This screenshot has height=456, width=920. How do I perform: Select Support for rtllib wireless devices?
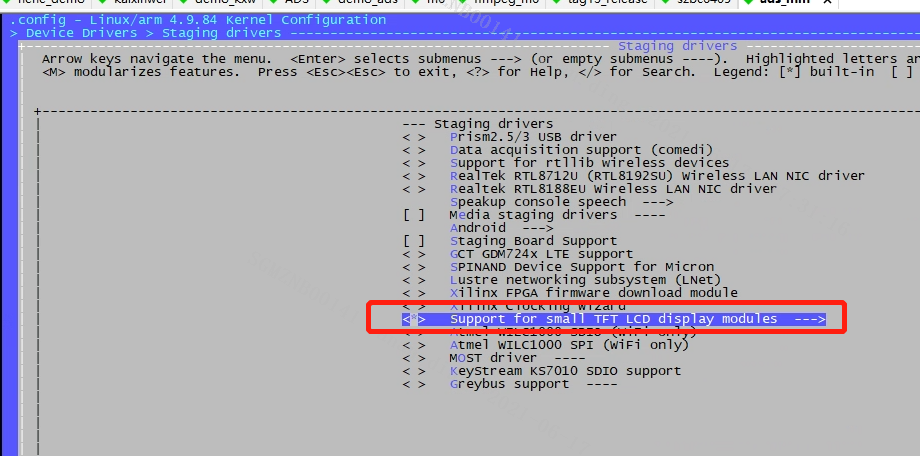click(x=589, y=163)
